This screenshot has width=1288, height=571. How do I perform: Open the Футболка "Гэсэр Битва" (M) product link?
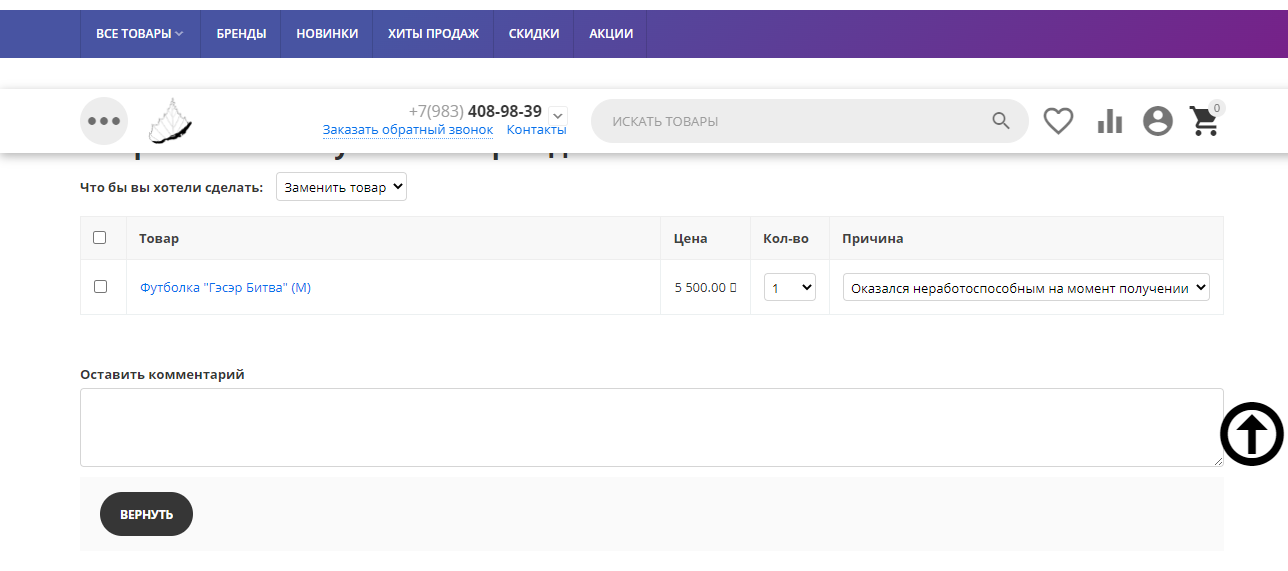coord(225,288)
